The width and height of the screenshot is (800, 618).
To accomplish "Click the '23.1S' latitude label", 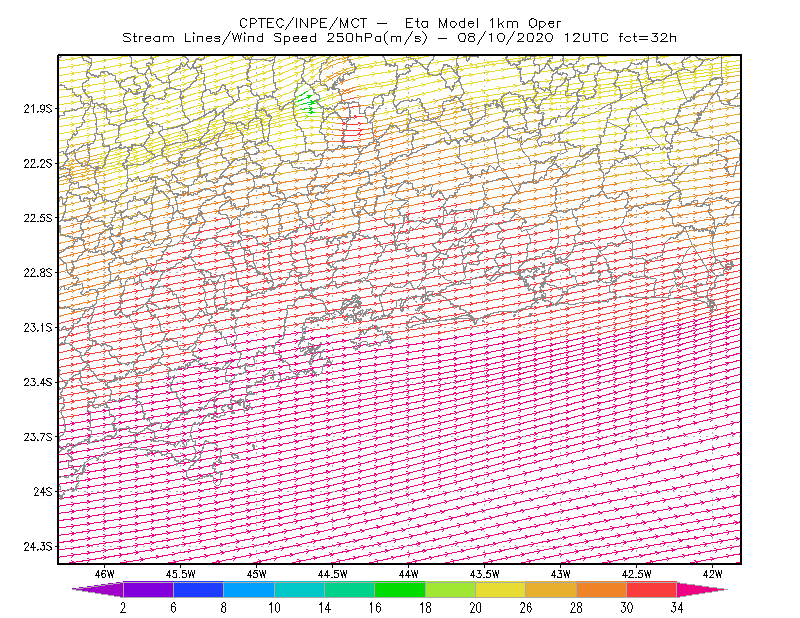I will 38,327.
